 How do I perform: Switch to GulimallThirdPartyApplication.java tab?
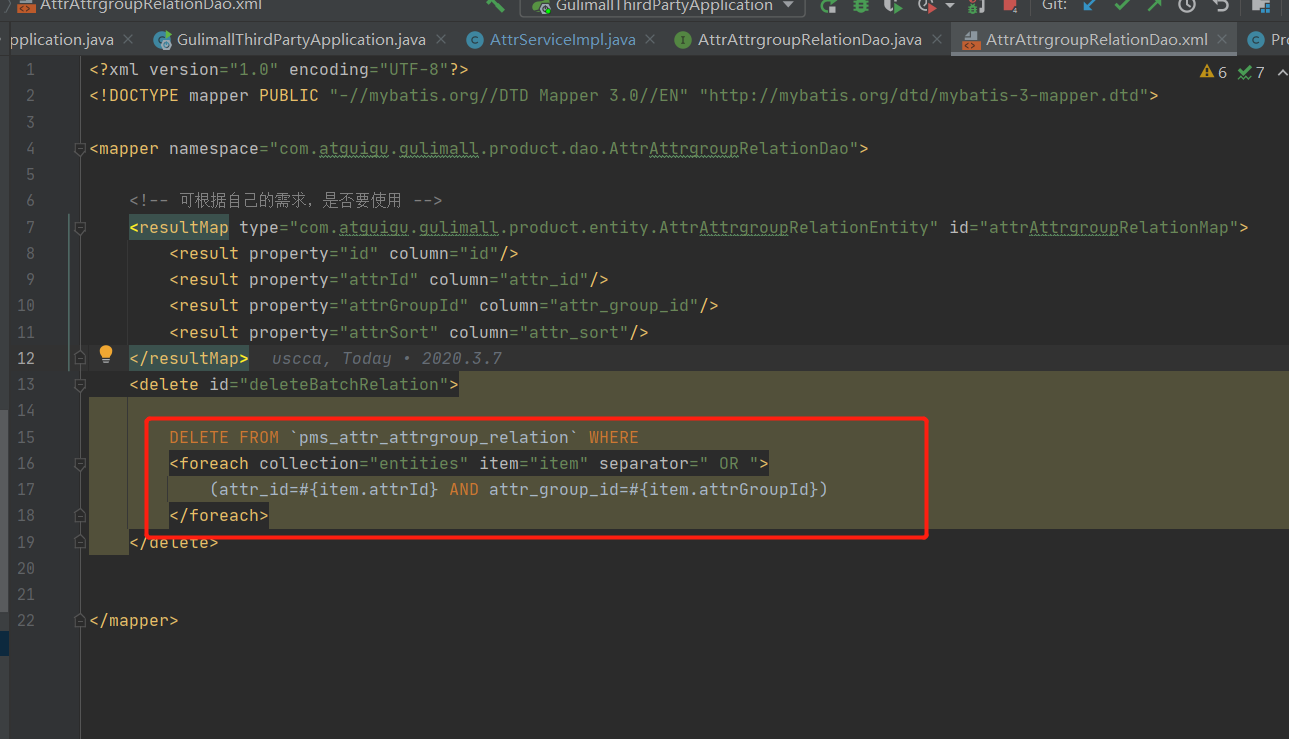tap(301, 40)
